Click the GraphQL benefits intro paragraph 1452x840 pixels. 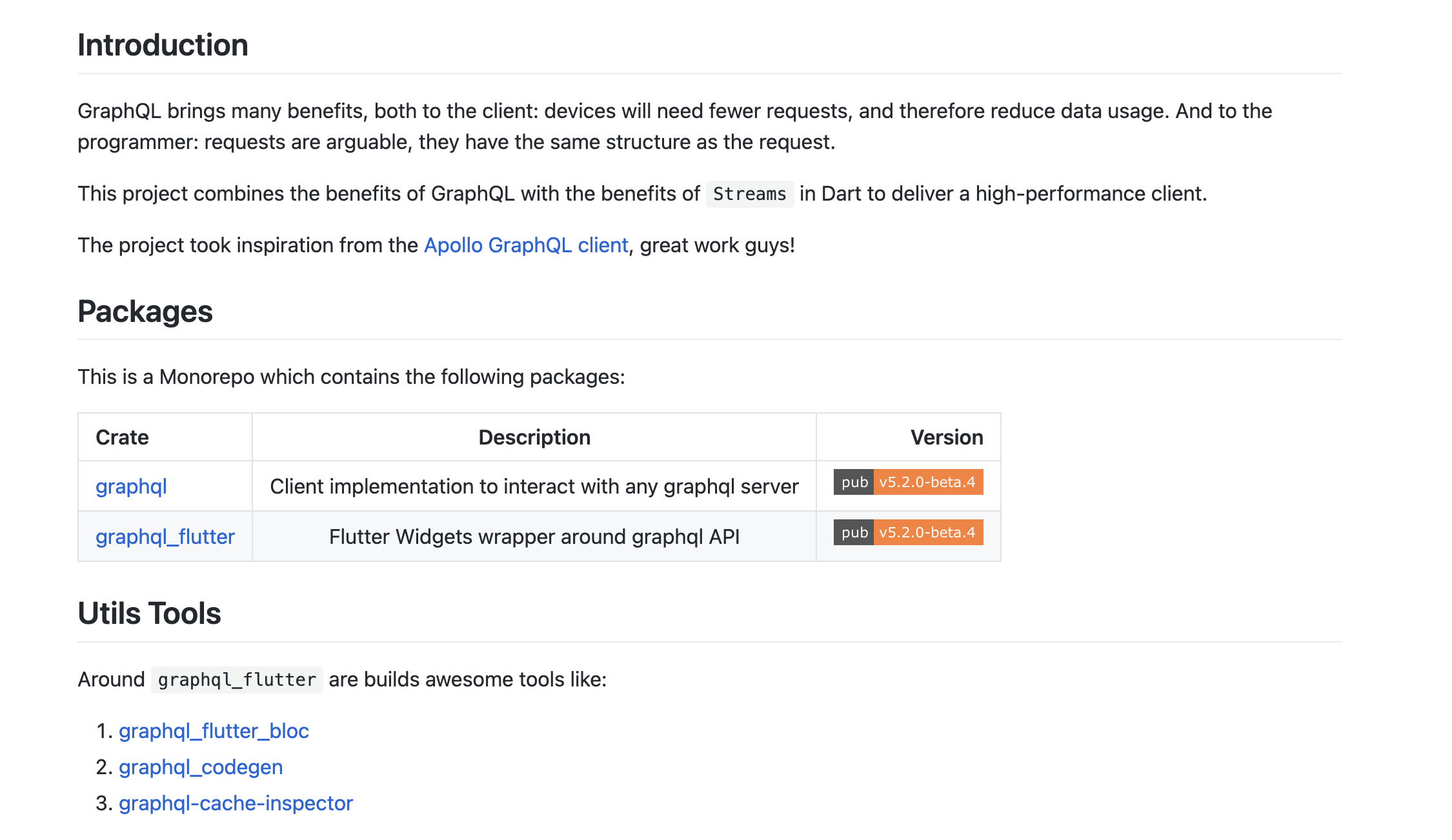tap(675, 126)
